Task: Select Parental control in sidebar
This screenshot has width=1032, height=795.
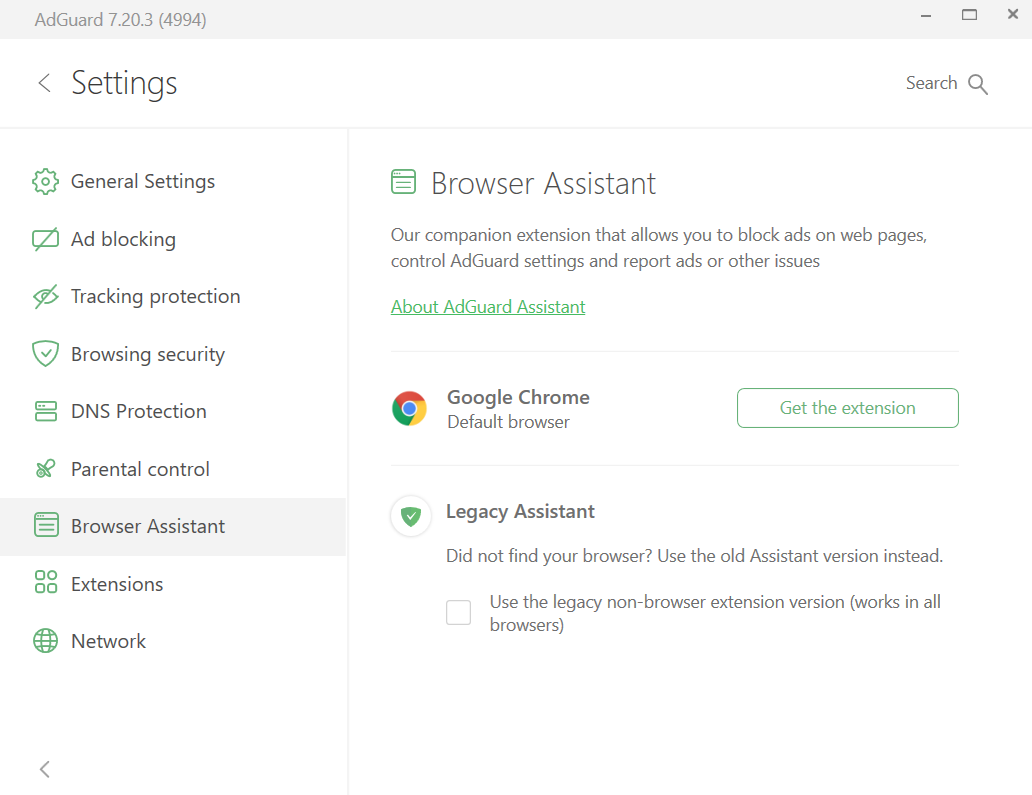Action: coord(173,469)
